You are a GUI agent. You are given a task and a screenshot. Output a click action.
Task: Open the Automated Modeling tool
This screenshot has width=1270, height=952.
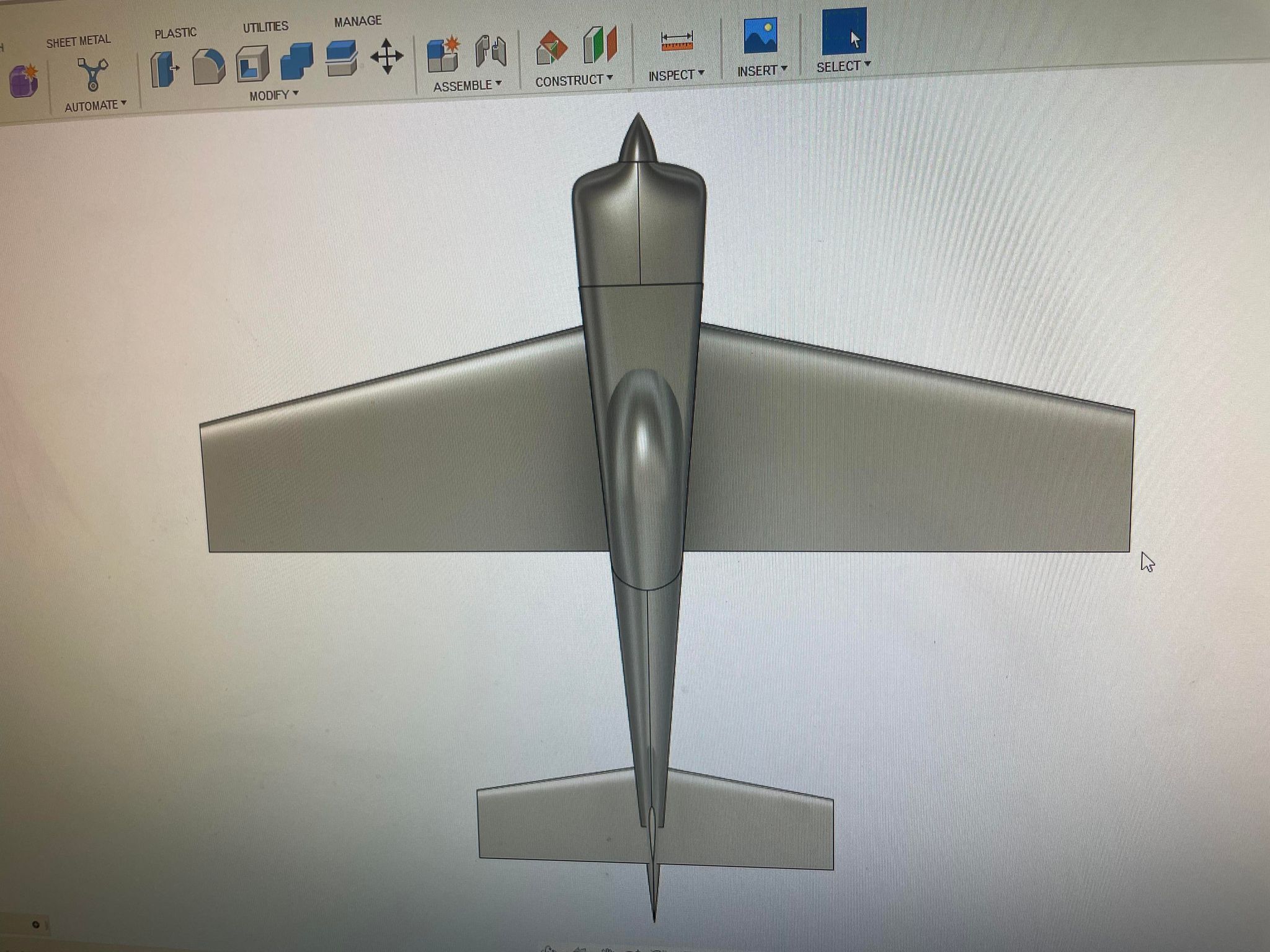coord(92,75)
